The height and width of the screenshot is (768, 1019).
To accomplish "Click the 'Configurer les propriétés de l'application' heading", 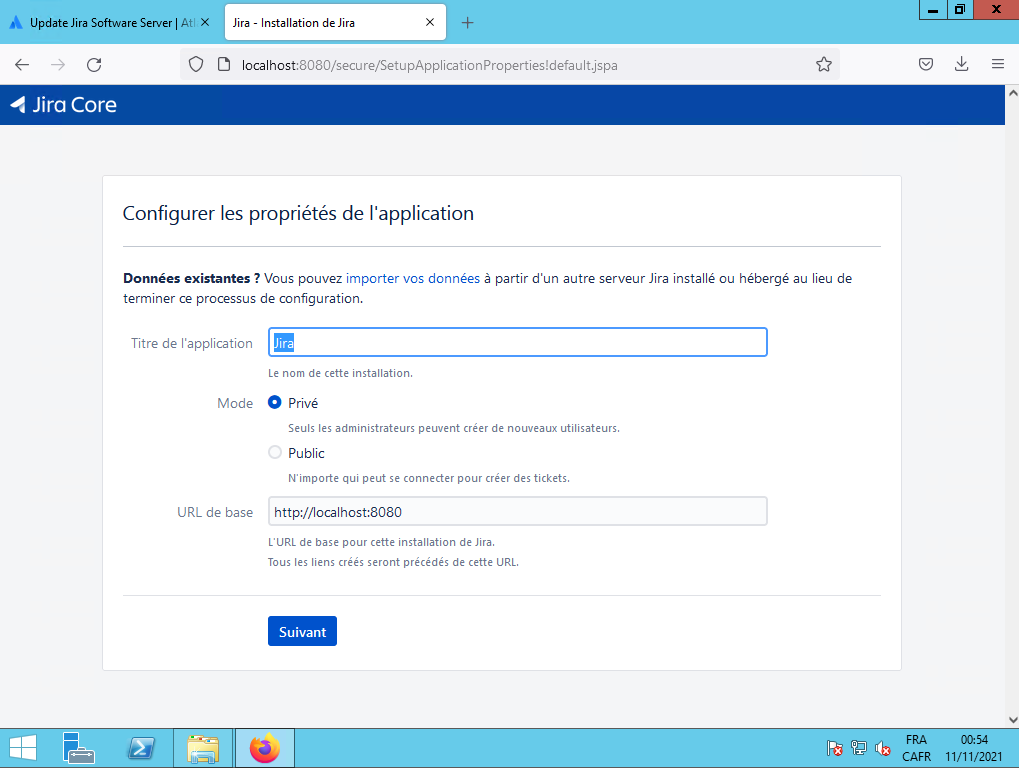I will 298,213.
